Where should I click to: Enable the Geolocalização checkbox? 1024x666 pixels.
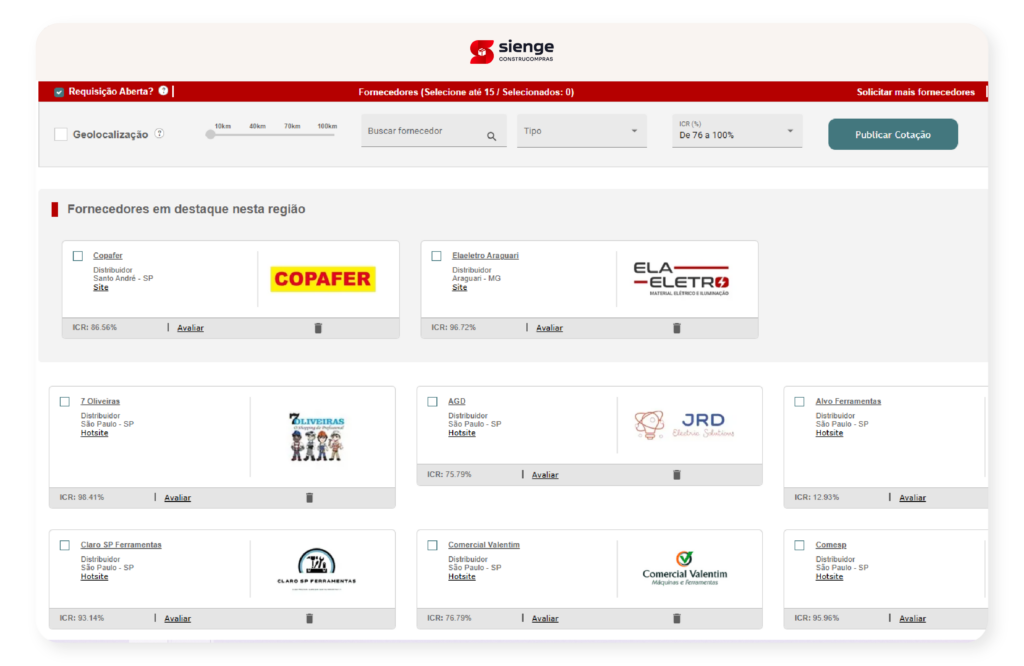[61, 135]
